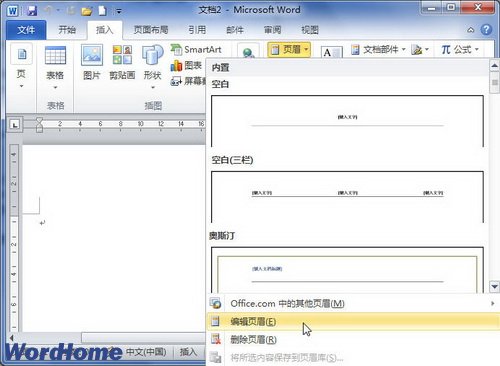Click the Office.com globe icon in menu
Image resolution: width=500 pixels, height=366 pixels.
coord(216,303)
